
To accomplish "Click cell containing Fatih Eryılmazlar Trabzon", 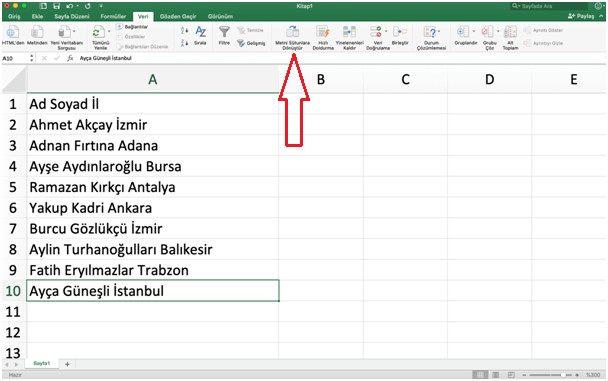I will (x=153, y=270).
